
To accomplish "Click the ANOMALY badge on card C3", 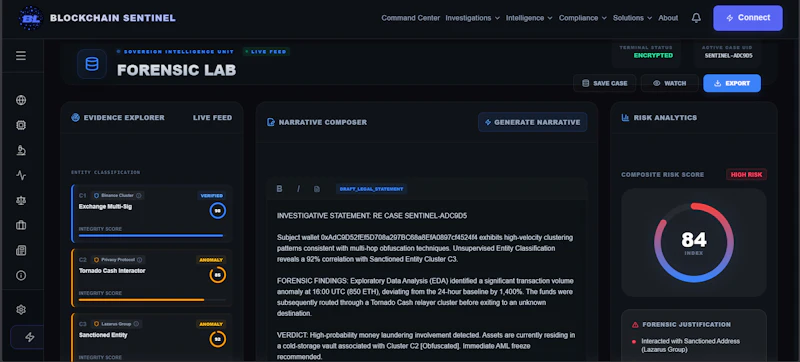I will coord(211,324).
